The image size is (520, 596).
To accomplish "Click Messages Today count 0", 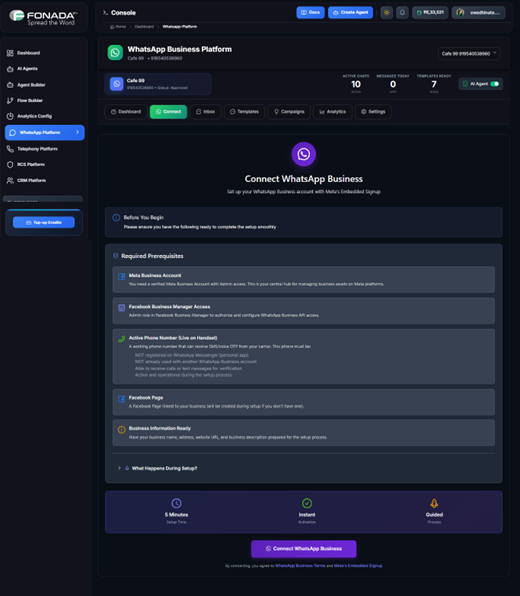I will pos(393,84).
